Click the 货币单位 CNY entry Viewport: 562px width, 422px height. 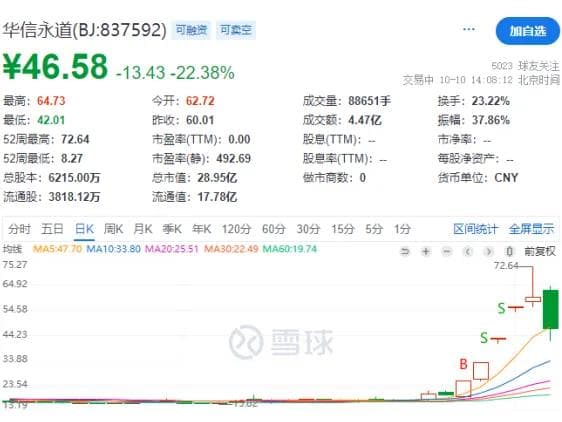[x=478, y=177]
